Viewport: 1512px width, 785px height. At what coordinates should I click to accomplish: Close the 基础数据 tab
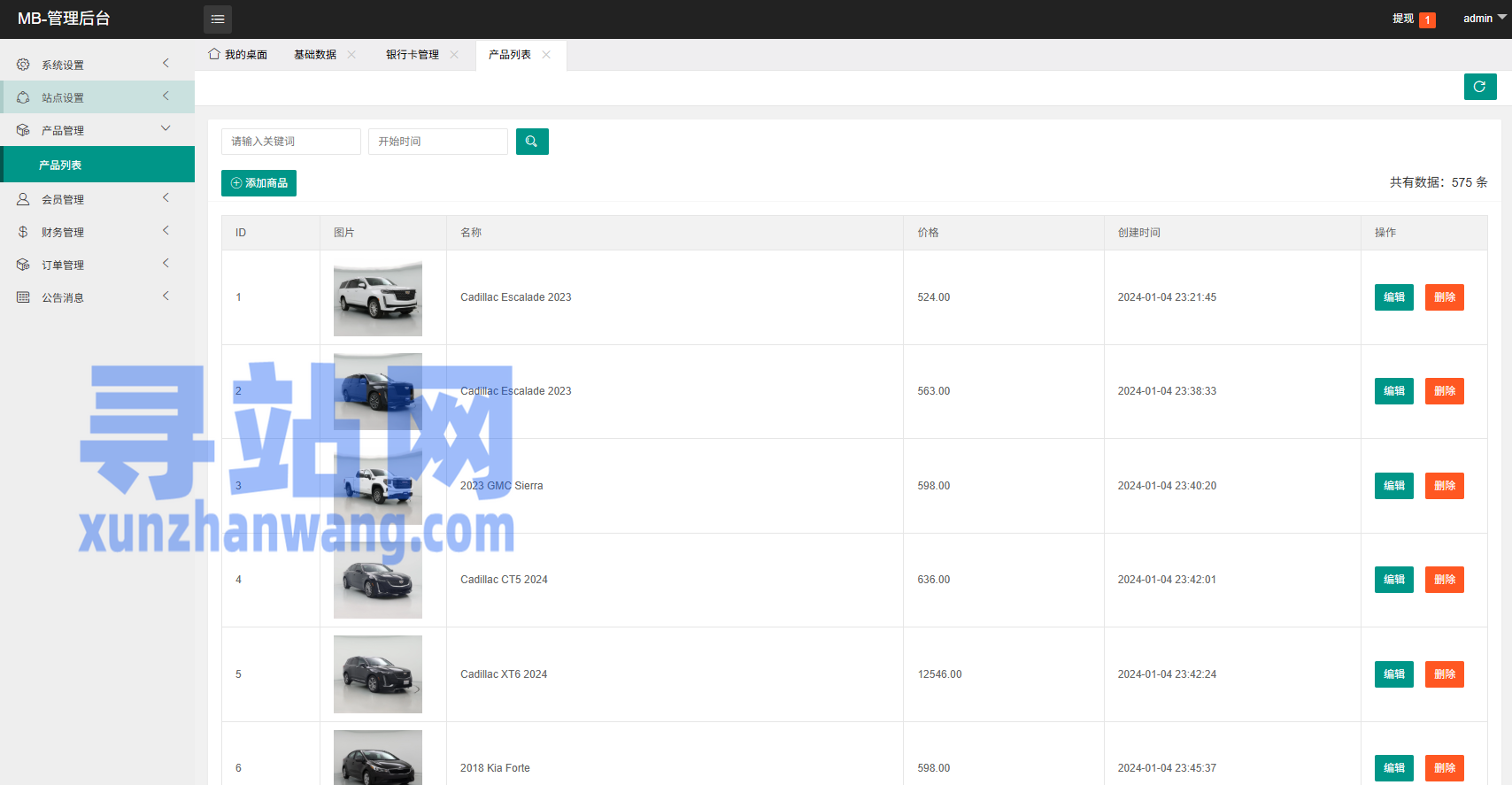click(351, 55)
